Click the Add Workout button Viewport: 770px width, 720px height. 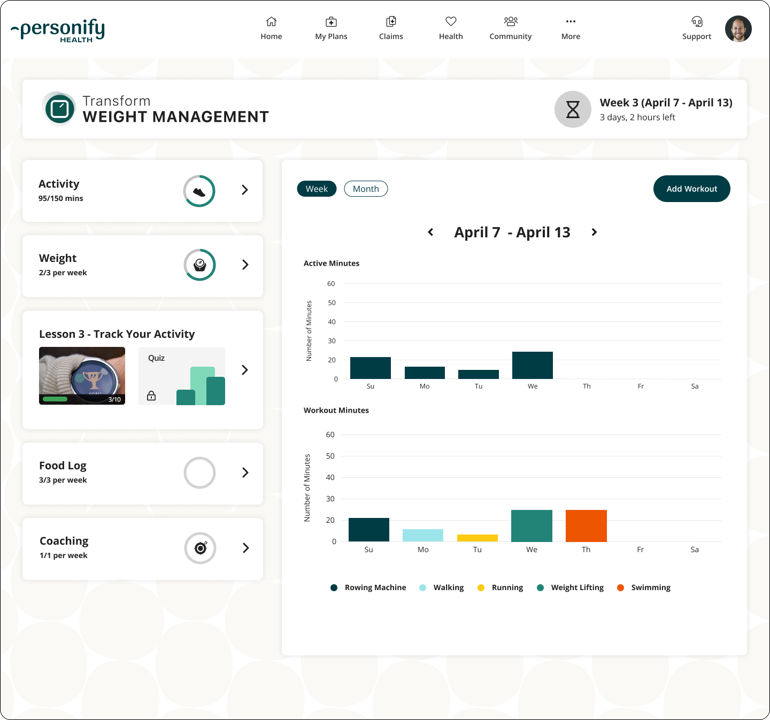pos(691,189)
